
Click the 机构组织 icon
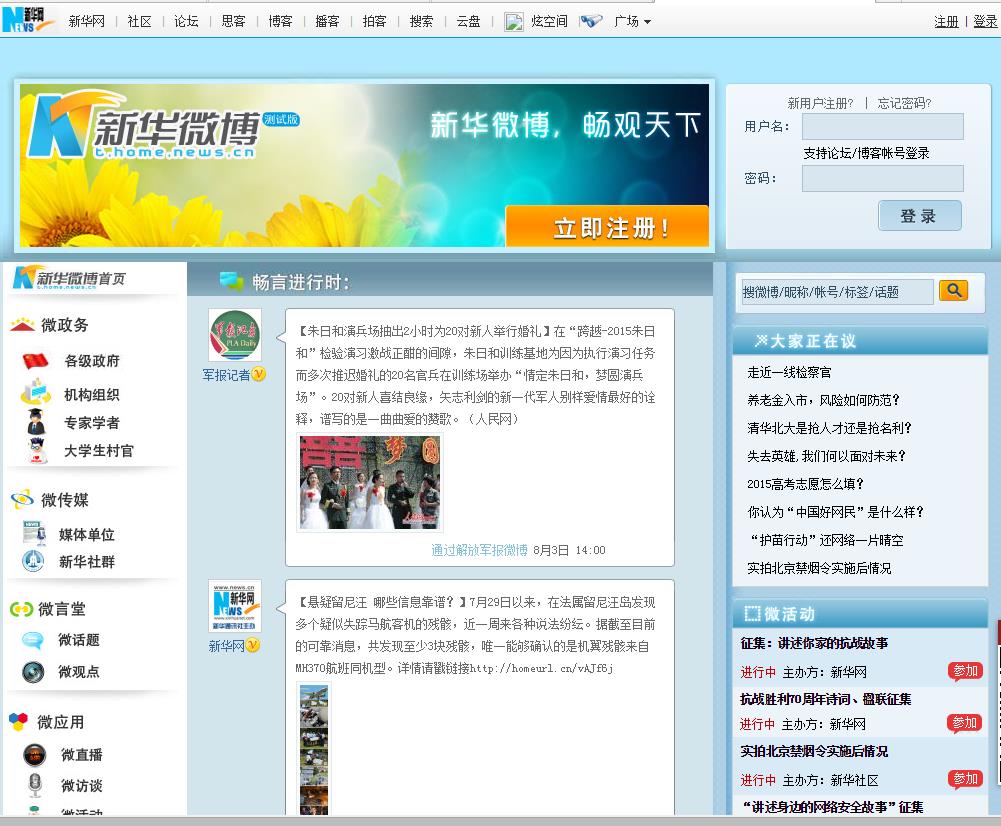click(36, 392)
